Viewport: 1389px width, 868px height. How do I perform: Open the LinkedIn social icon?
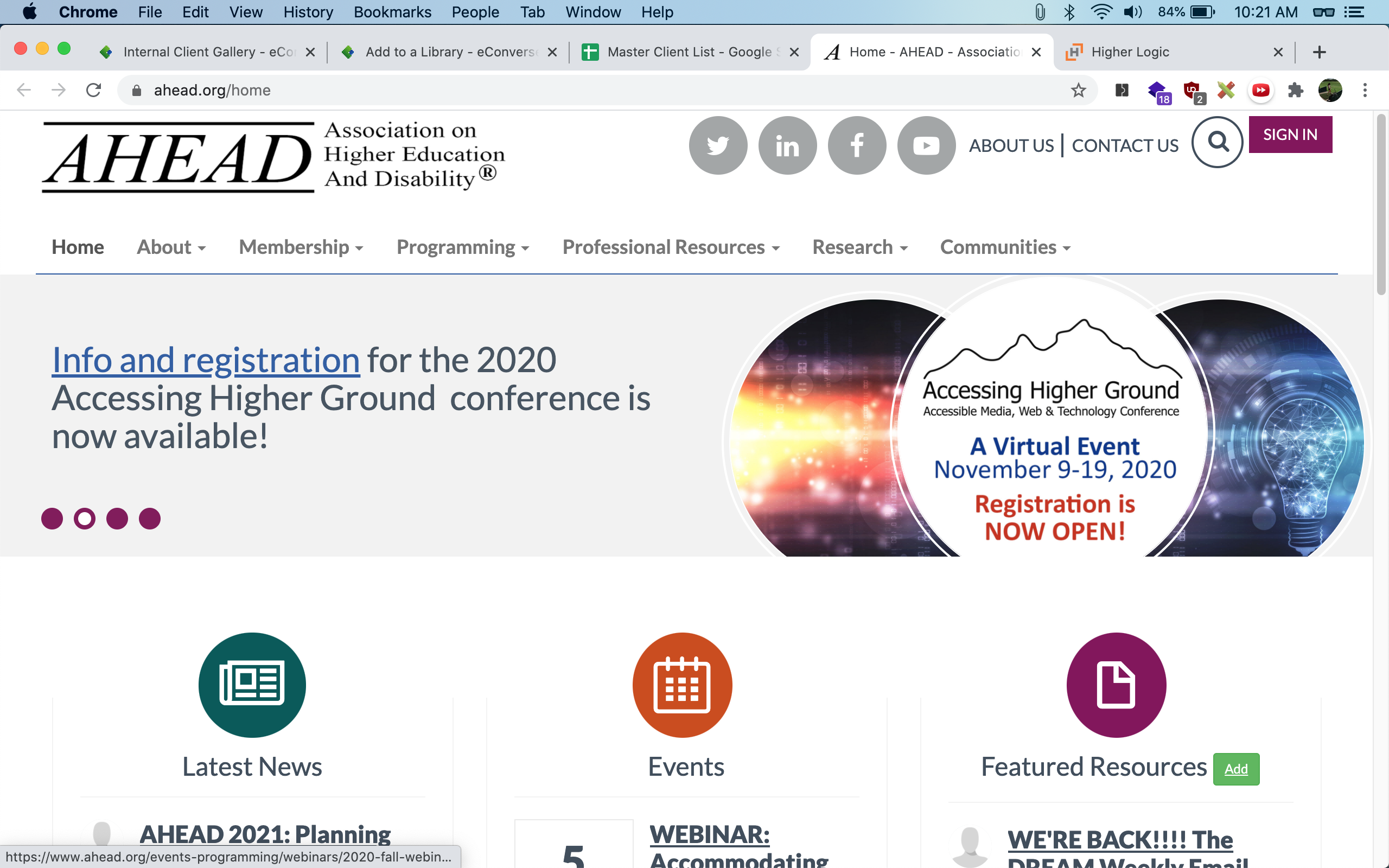click(x=787, y=146)
